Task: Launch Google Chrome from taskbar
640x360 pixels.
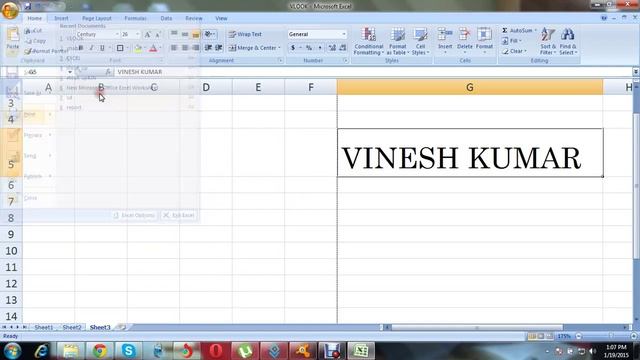Action: 100,351
